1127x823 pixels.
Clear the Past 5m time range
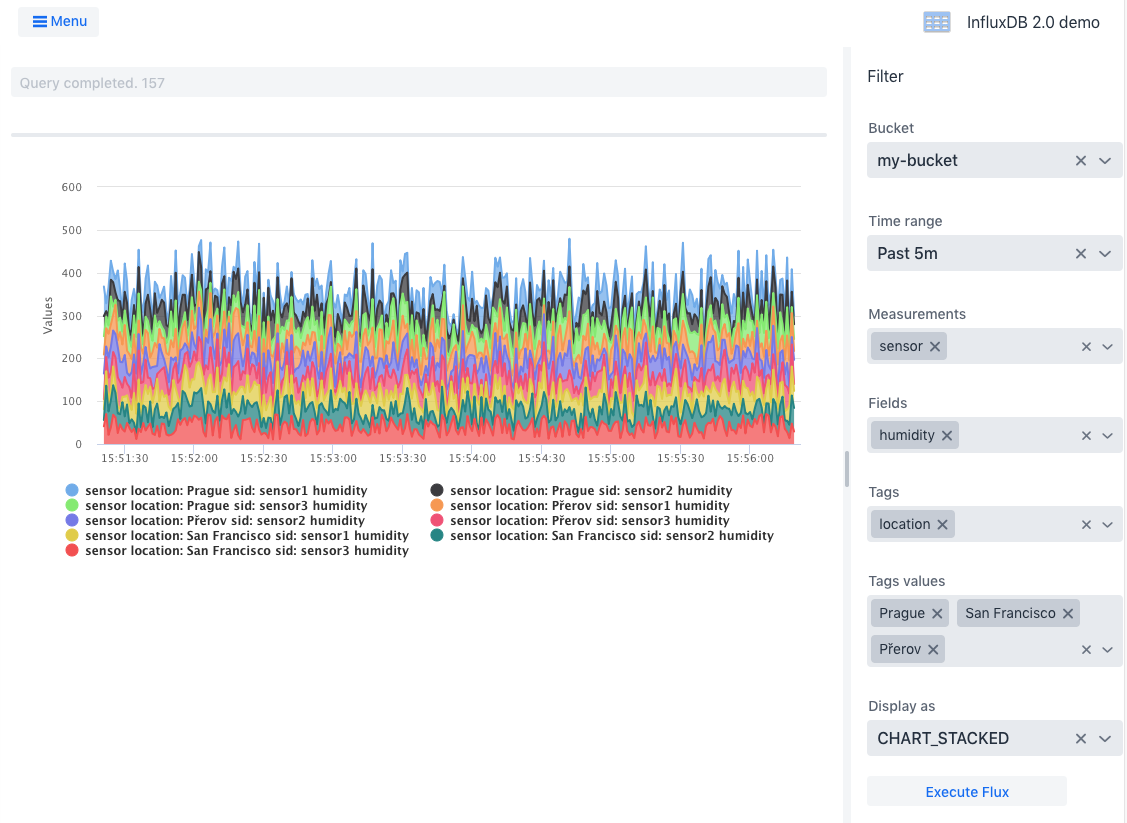pyautogui.click(x=1080, y=253)
